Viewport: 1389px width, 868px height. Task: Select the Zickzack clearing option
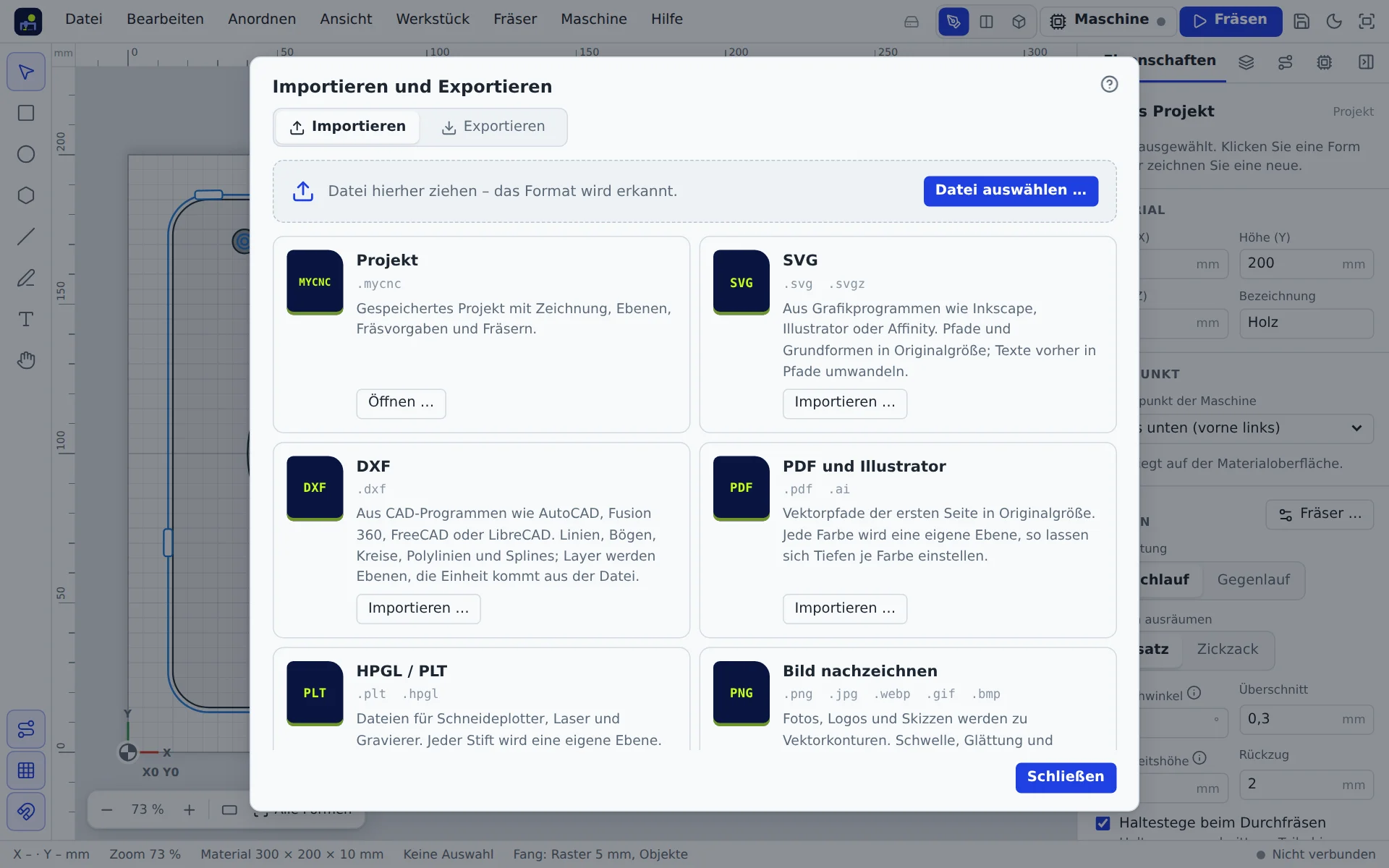(x=1227, y=650)
